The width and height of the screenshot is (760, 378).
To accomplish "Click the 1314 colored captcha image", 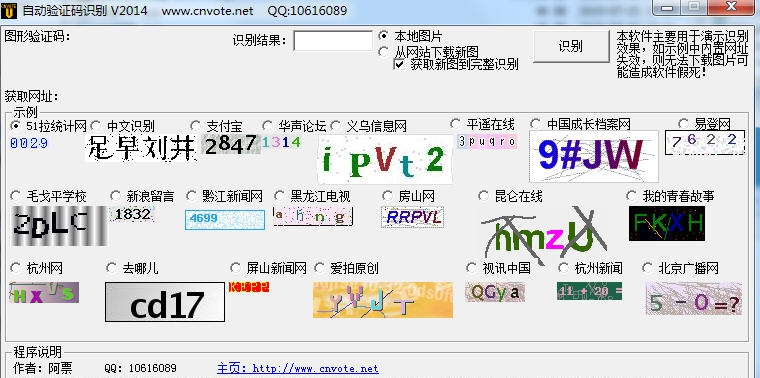I will point(281,142).
